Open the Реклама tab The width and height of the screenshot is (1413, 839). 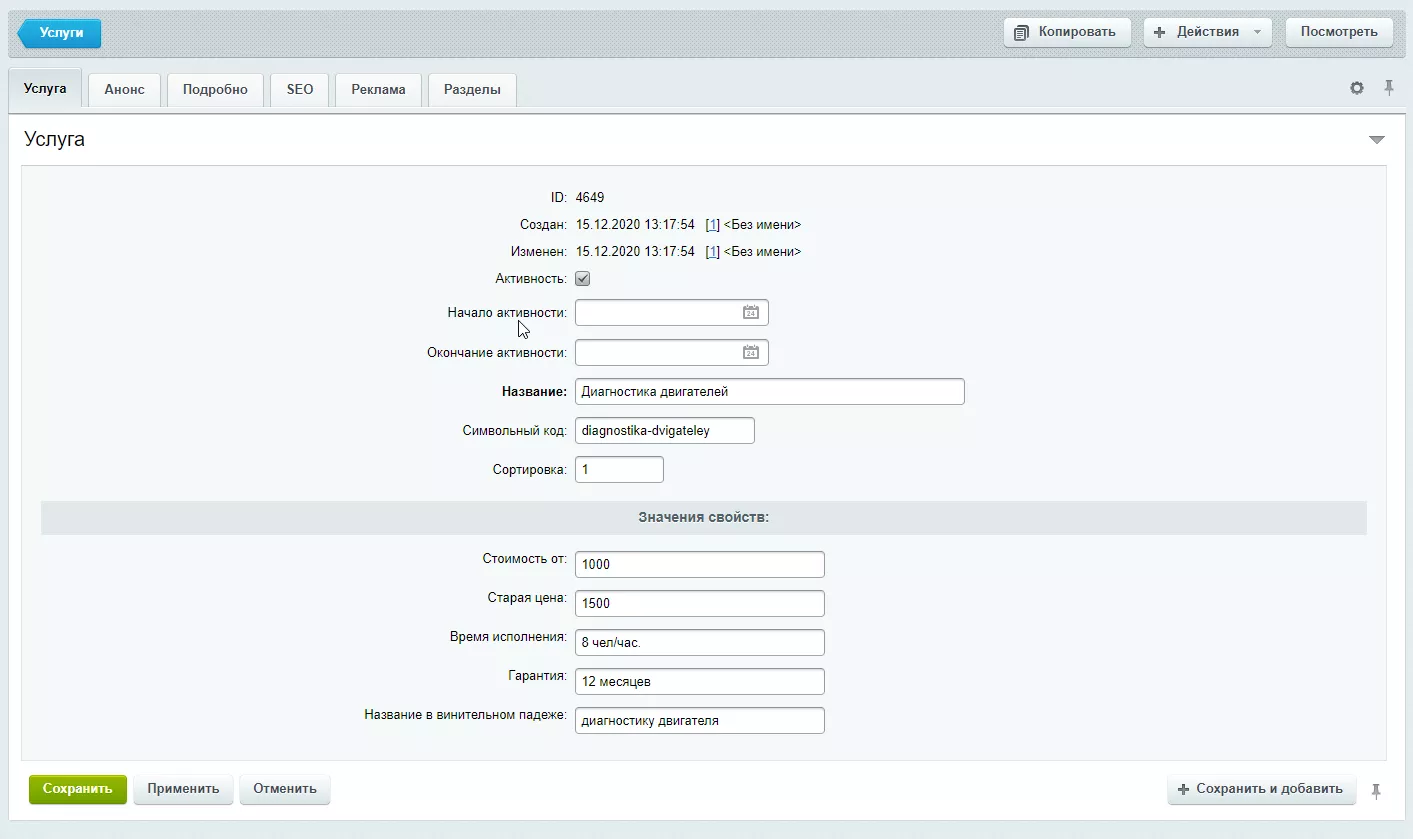378,89
